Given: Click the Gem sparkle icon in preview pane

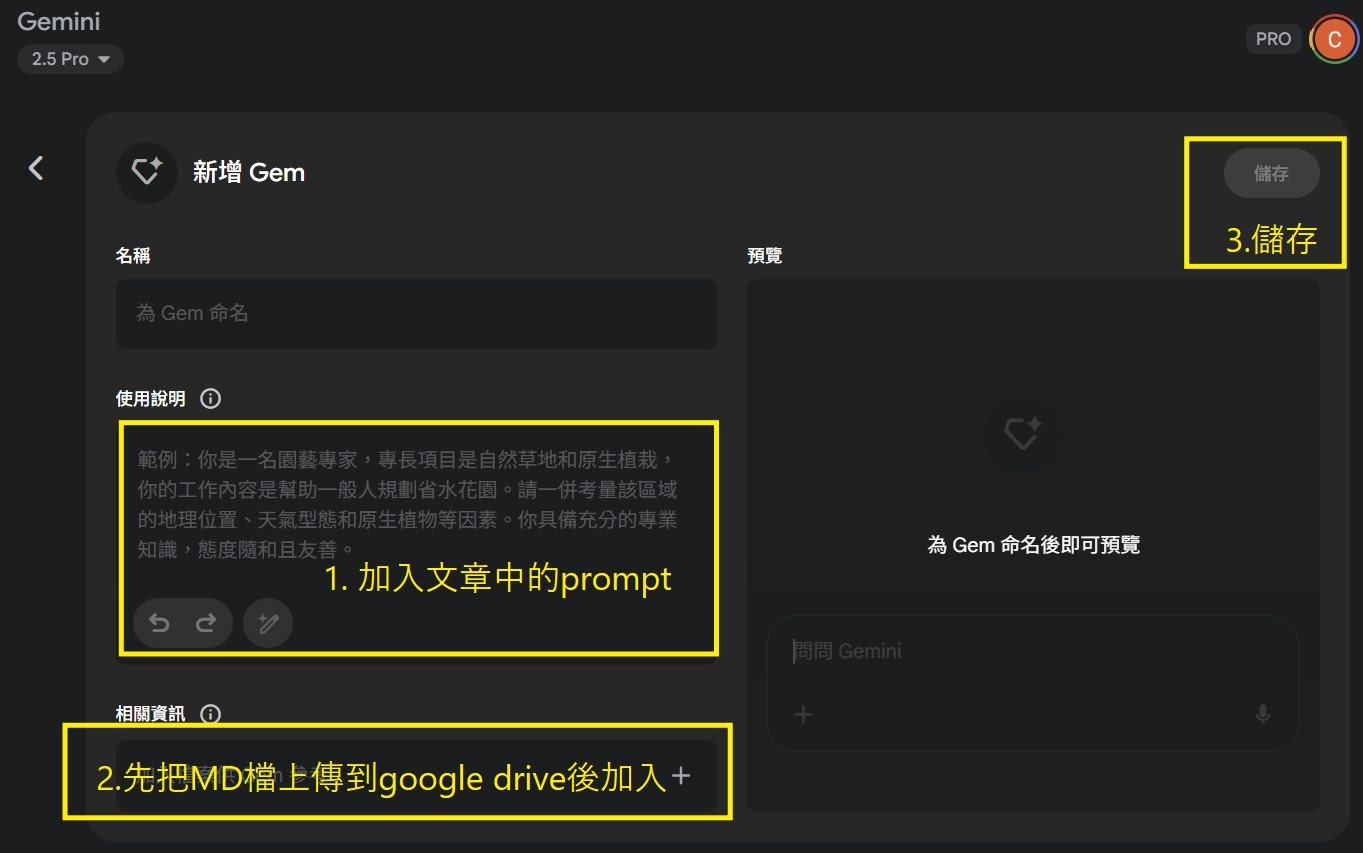Looking at the screenshot, I should (x=1021, y=433).
